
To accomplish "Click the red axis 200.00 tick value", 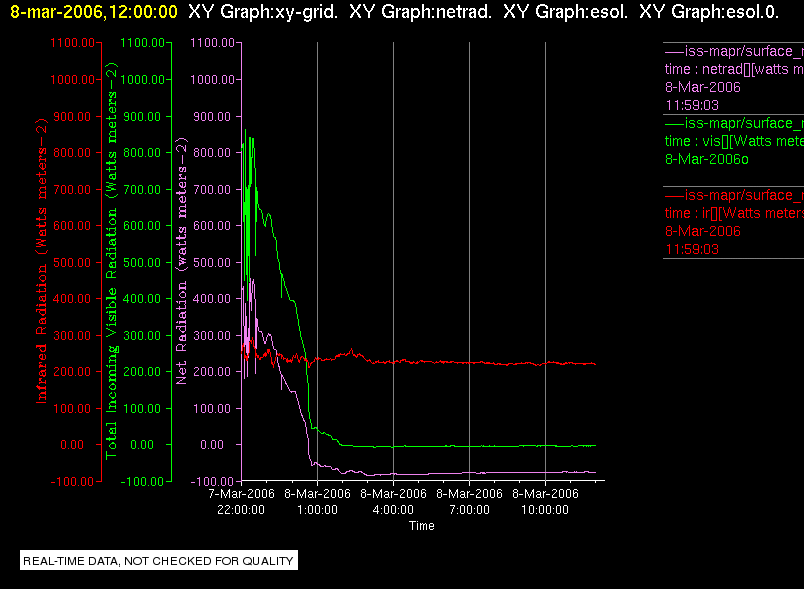I will tap(72, 372).
